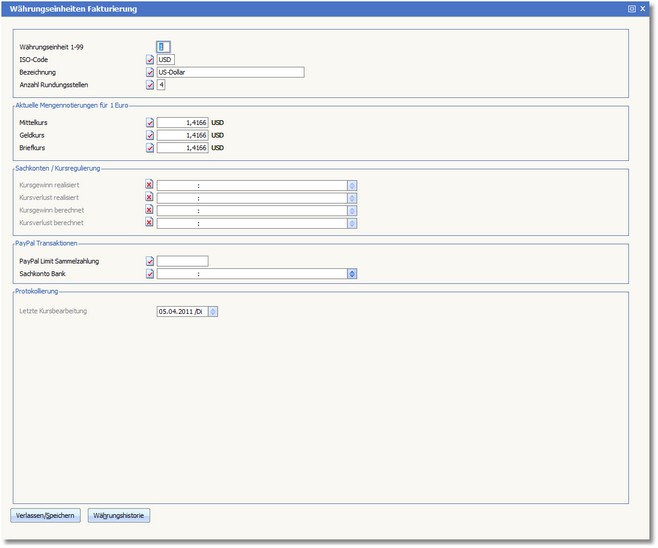The height and width of the screenshot is (548, 658).
Task: Click the red X icon for Kursverlust realisiert
Action: point(150,198)
